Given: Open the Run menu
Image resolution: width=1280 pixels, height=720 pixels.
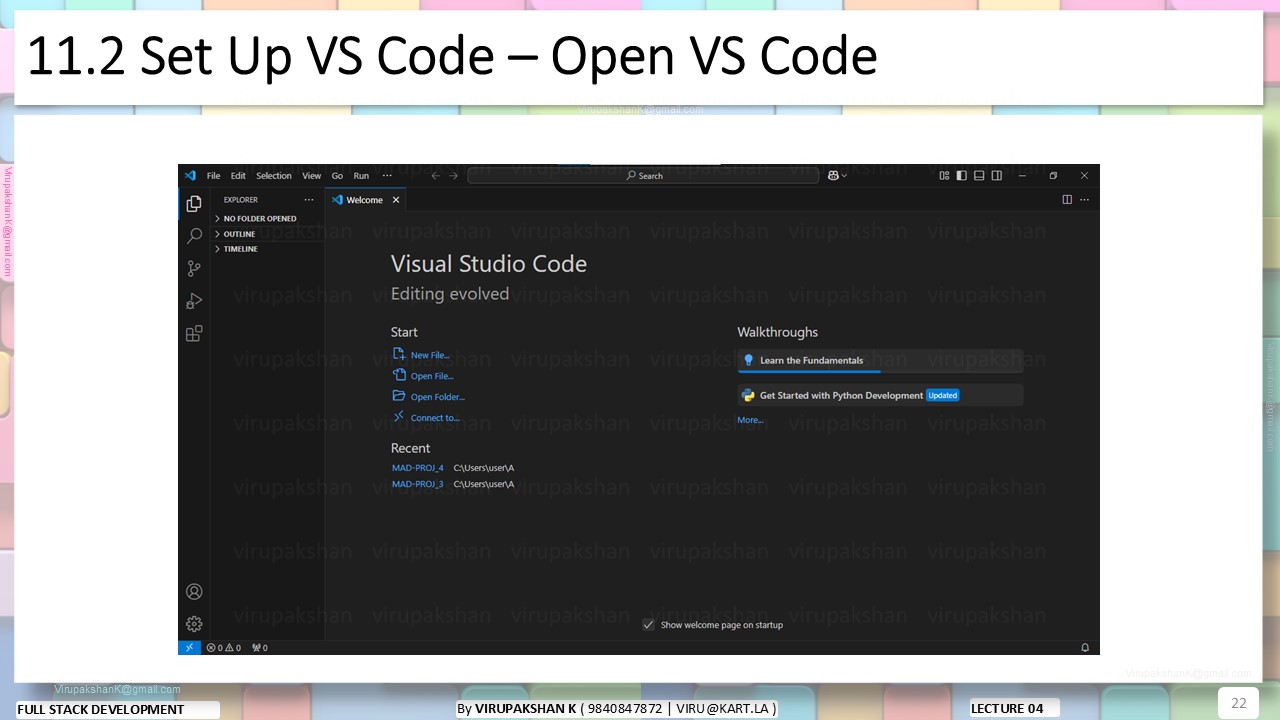Looking at the screenshot, I should click(361, 176).
